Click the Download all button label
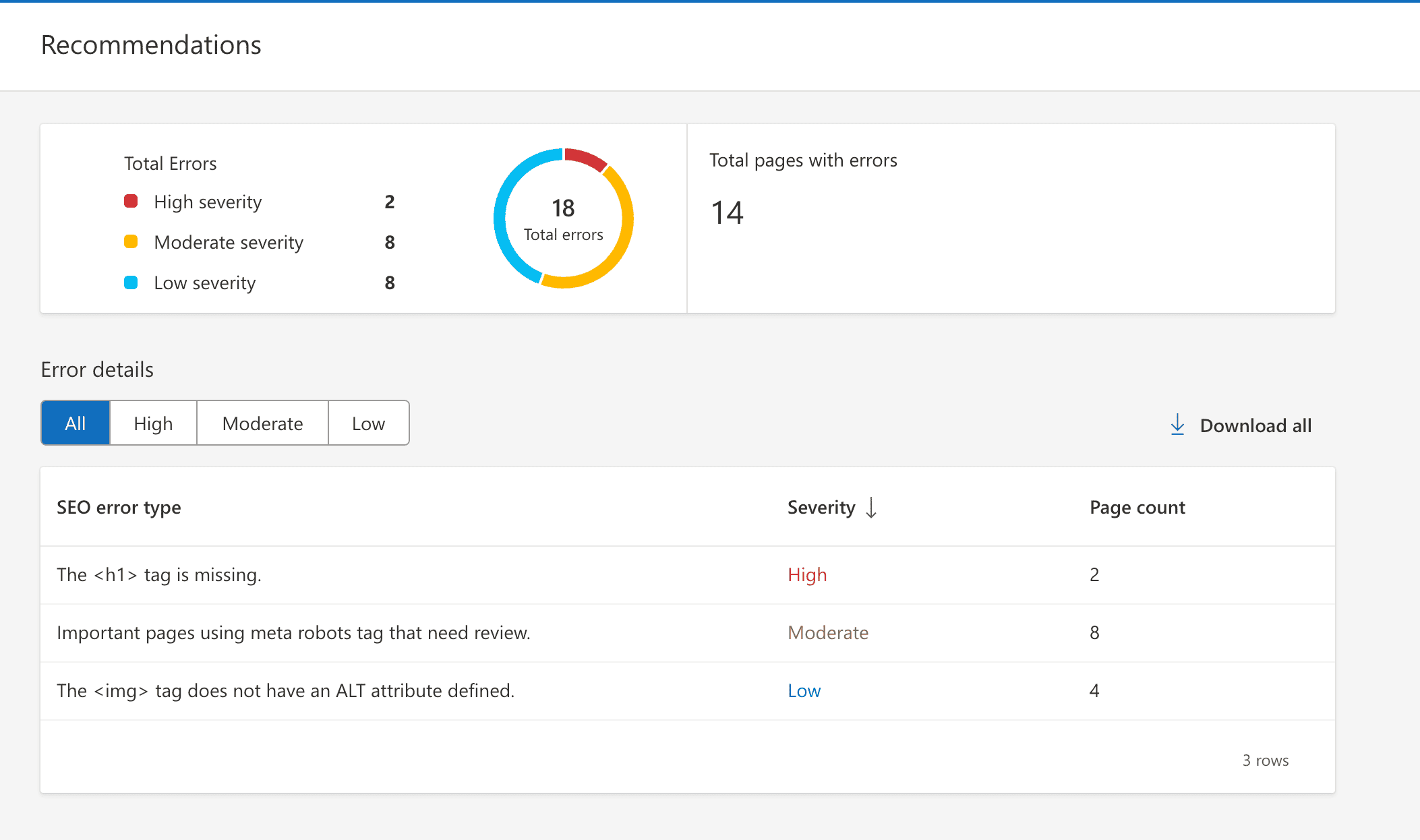1420x840 pixels. 1255,425
